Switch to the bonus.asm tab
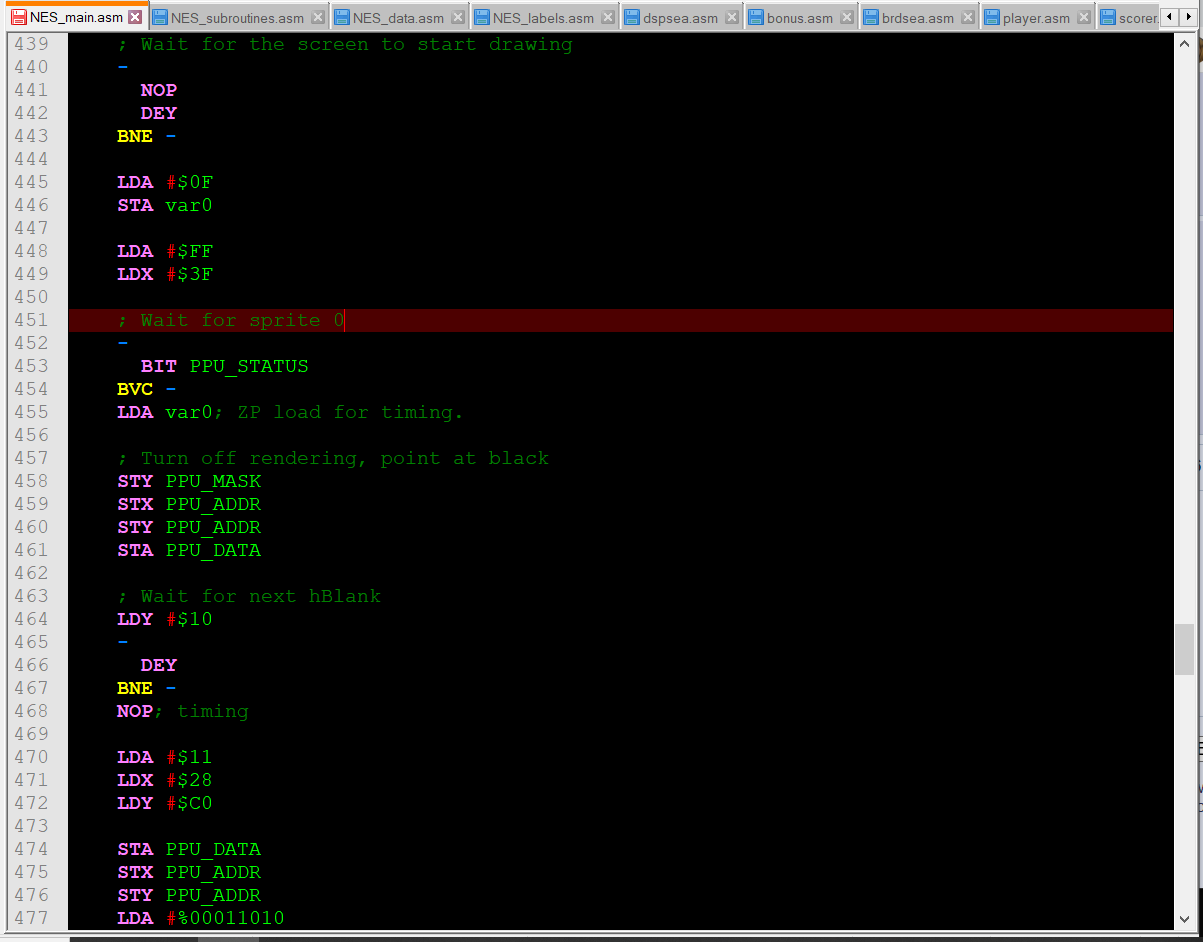The height and width of the screenshot is (942, 1203). click(x=799, y=18)
